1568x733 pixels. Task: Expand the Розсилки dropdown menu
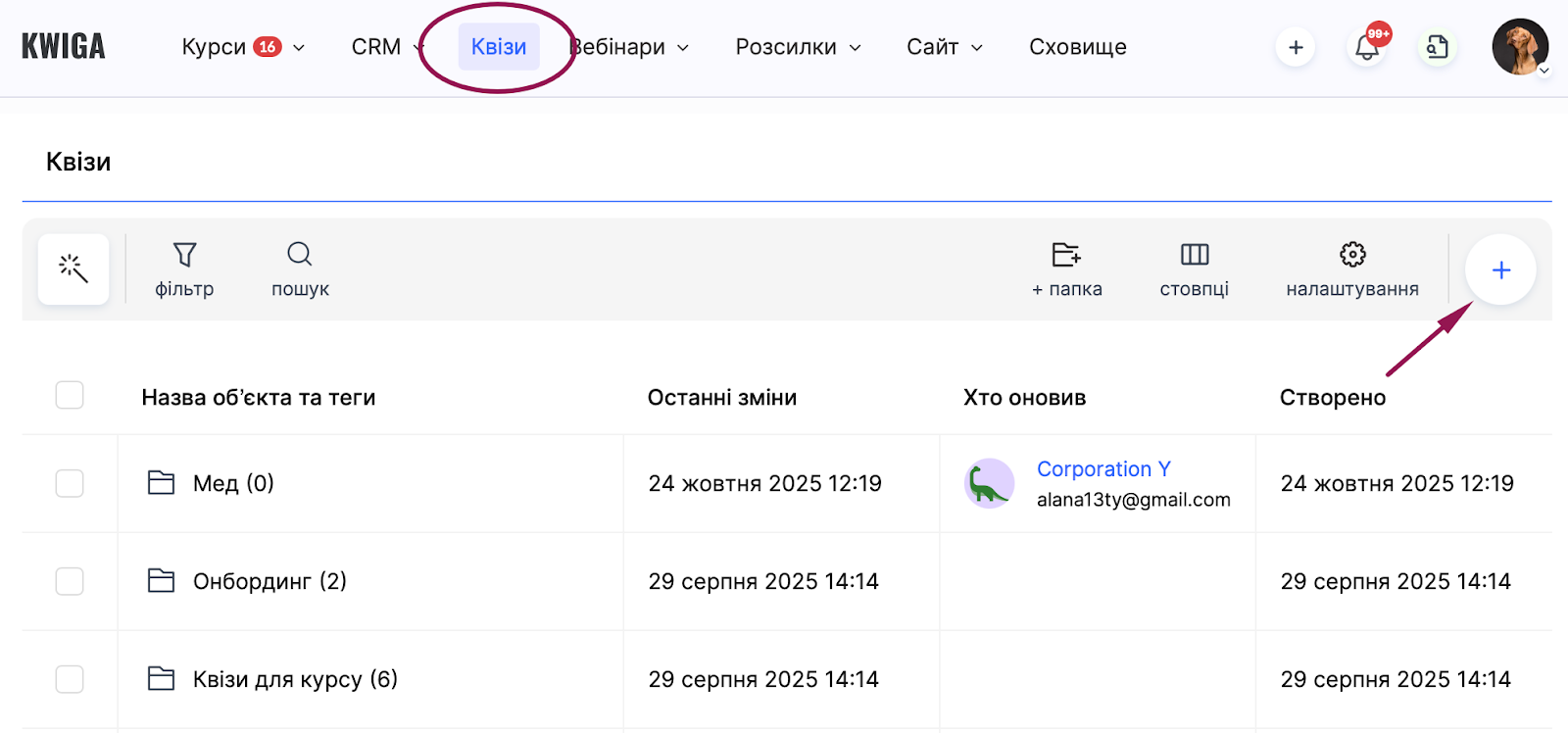click(798, 47)
